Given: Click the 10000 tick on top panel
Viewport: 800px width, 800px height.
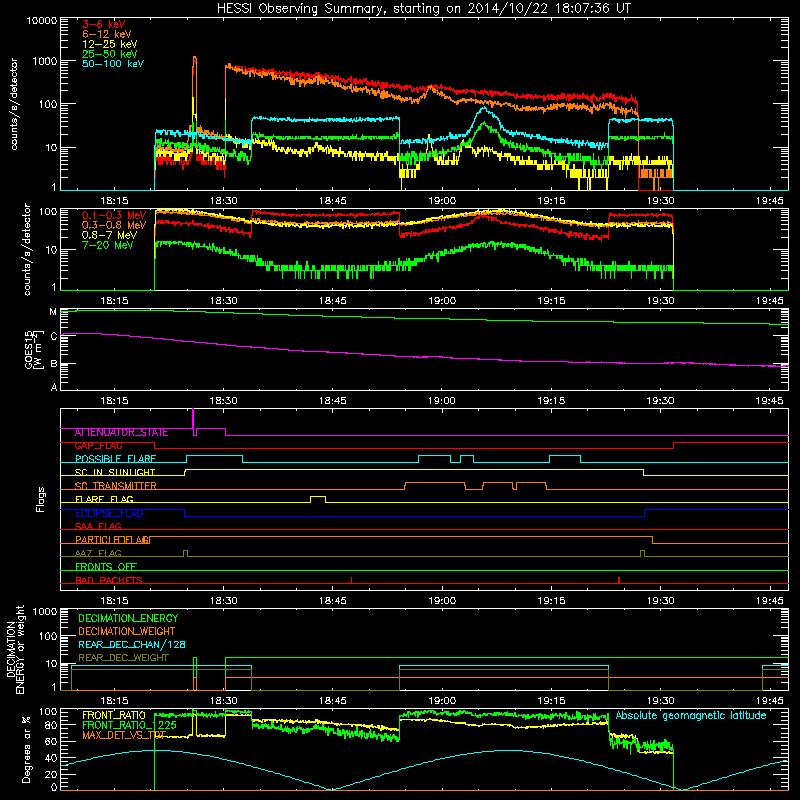Looking at the screenshot, I should pyautogui.click(x=41, y=20).
